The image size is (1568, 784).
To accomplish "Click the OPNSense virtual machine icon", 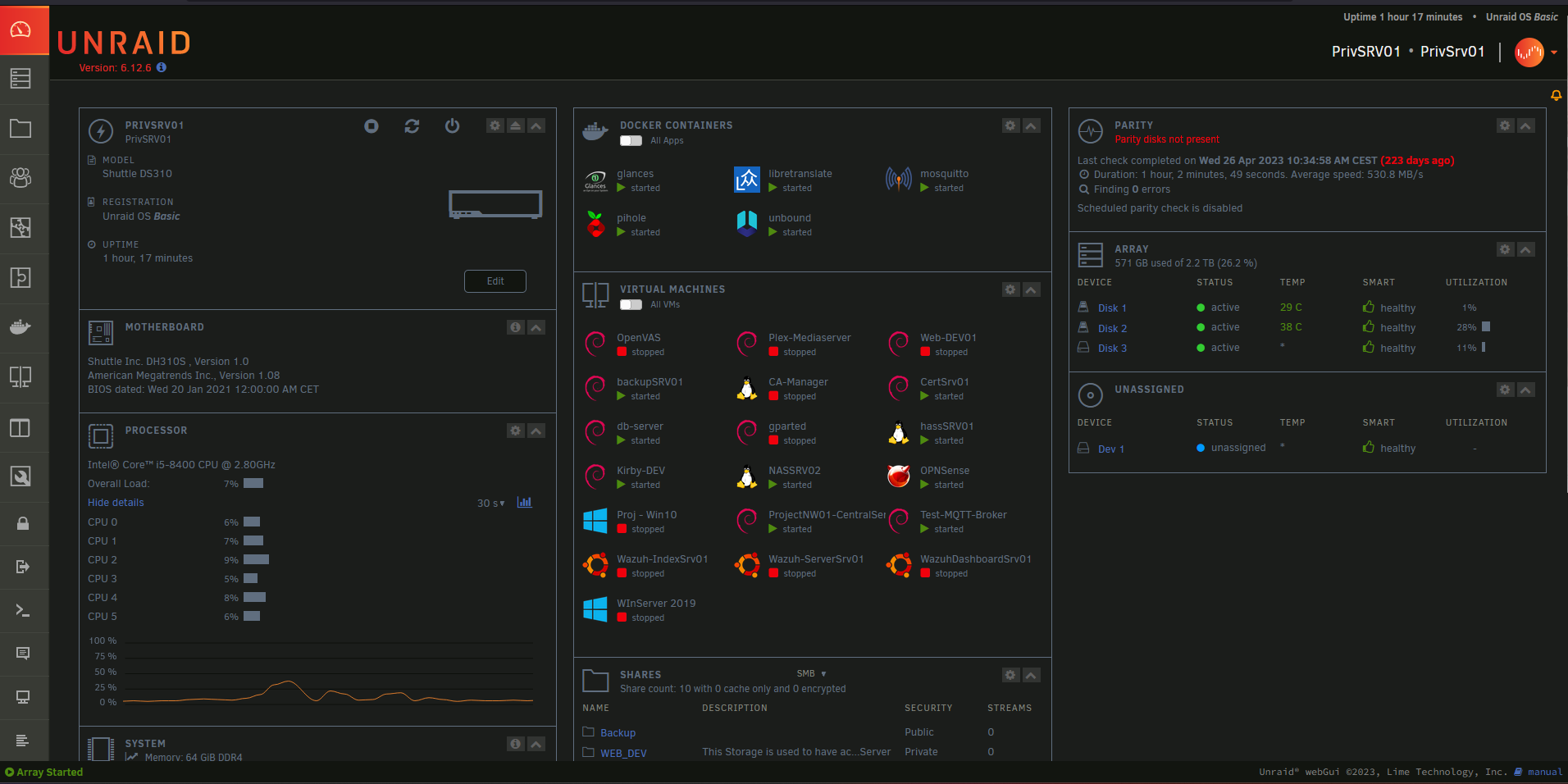I will pos(899,476).
